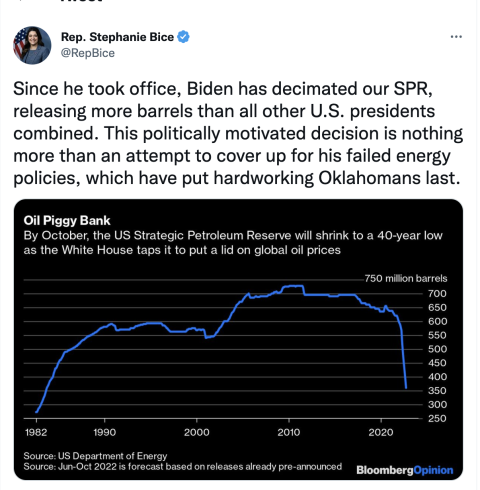This screenshot has height=490, width=480.
Task: Click the 250 y-axis label
Action: 437,418
